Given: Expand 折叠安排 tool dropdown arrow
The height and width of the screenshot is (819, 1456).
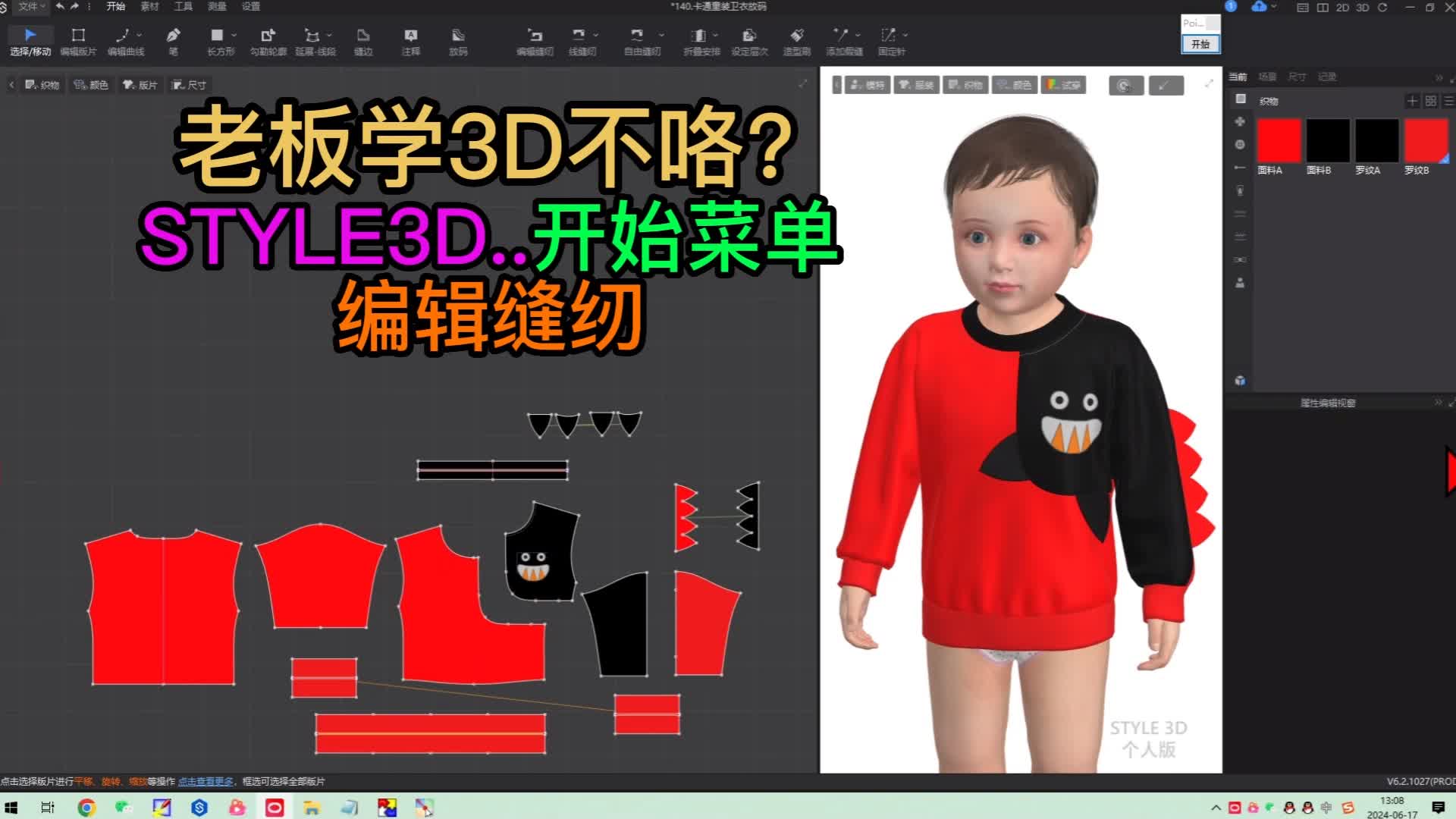Looking at the screenshot, I should (715, 35).
